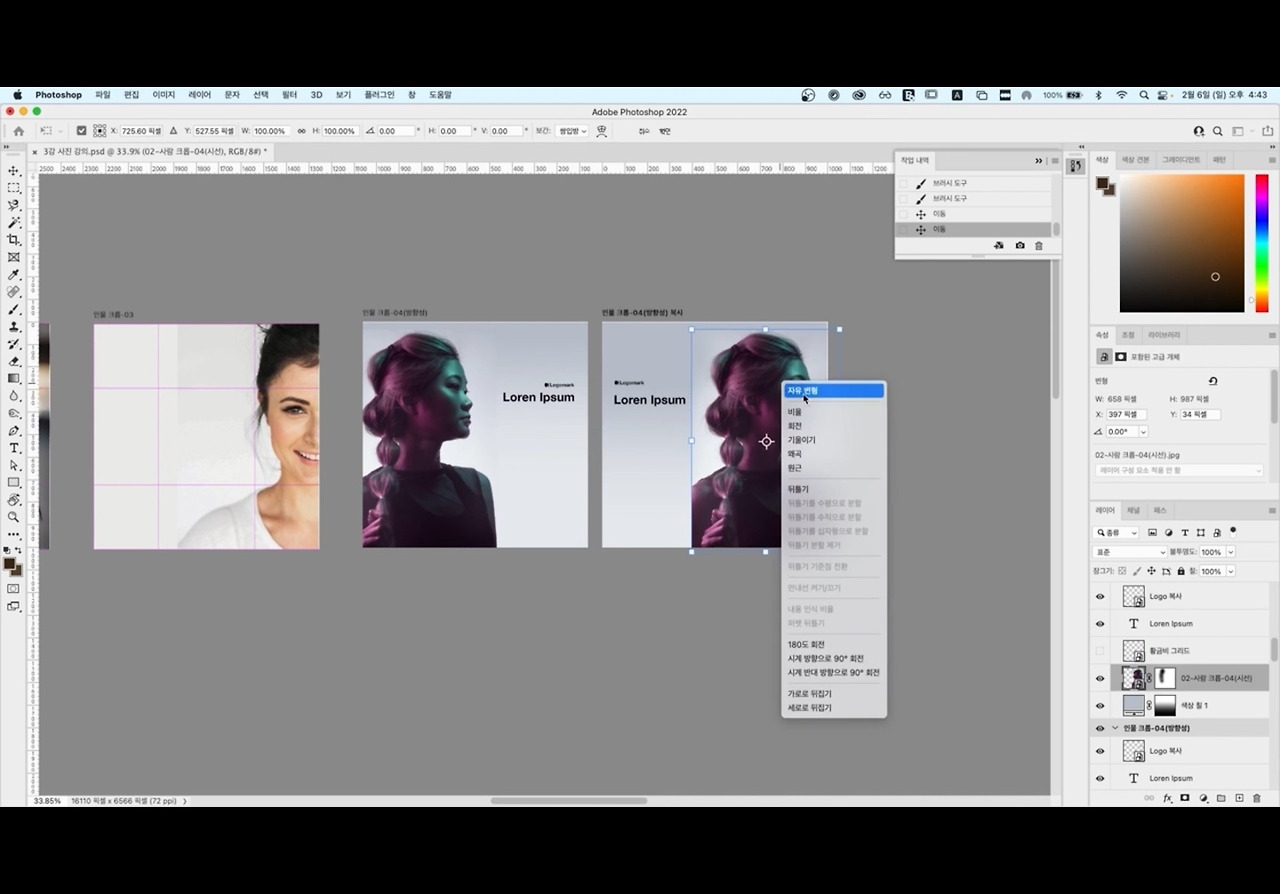Select the Path Selection tool
Viewport: 1280px width, 894px height.
click(14, 465)
